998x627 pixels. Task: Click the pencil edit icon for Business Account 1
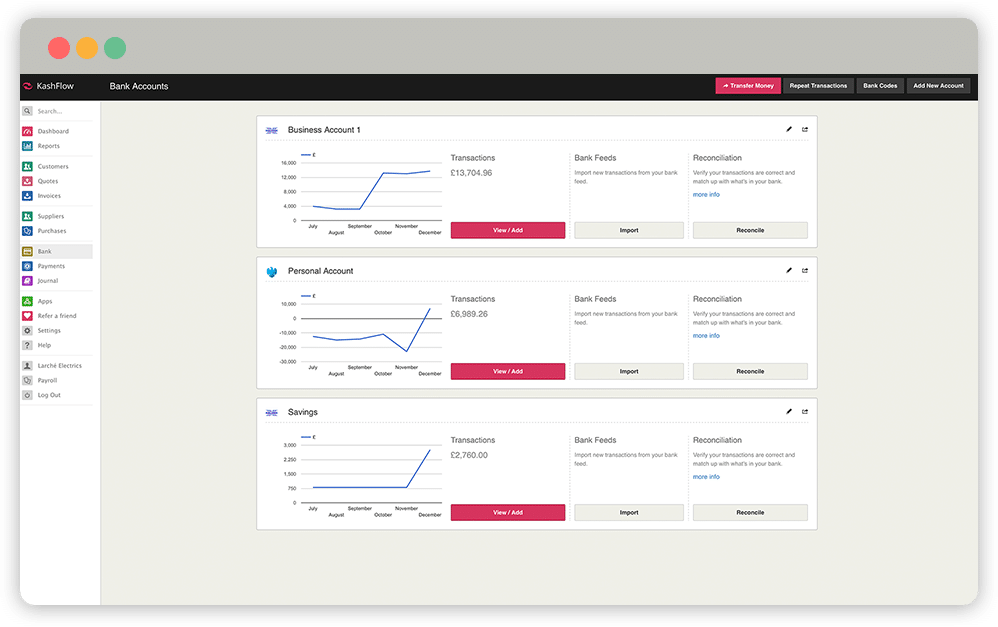tap(789, 129)
